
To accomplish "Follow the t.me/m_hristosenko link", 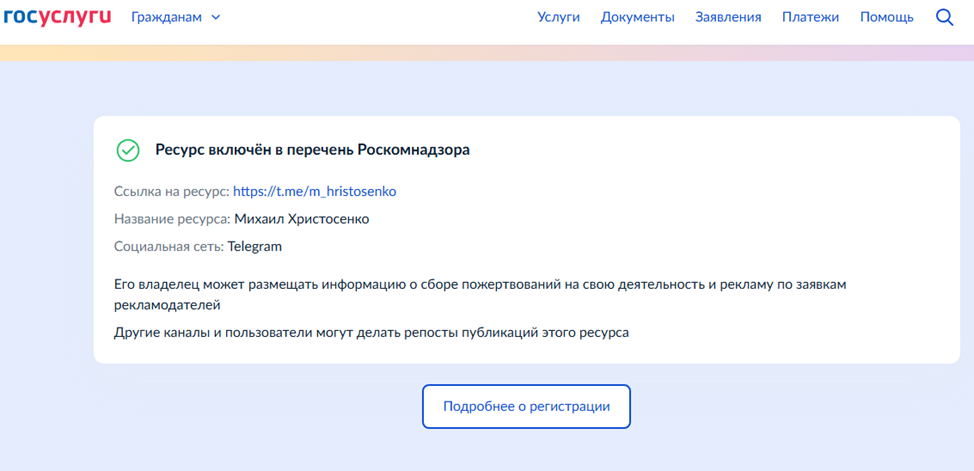I will point(315,191).
